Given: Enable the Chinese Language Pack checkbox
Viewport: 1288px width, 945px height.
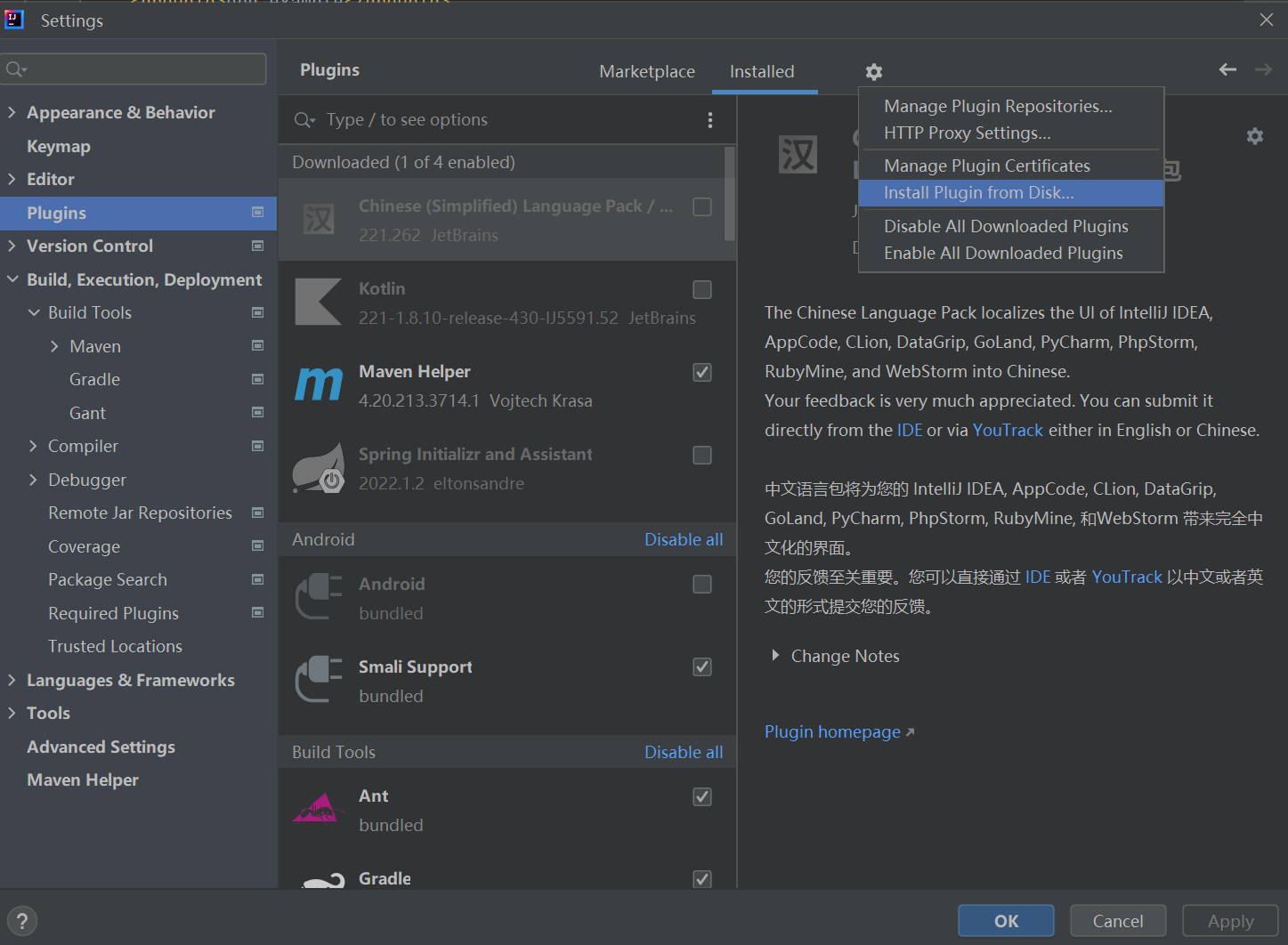Looking at the screenshot, I should [x=702, y=206].
